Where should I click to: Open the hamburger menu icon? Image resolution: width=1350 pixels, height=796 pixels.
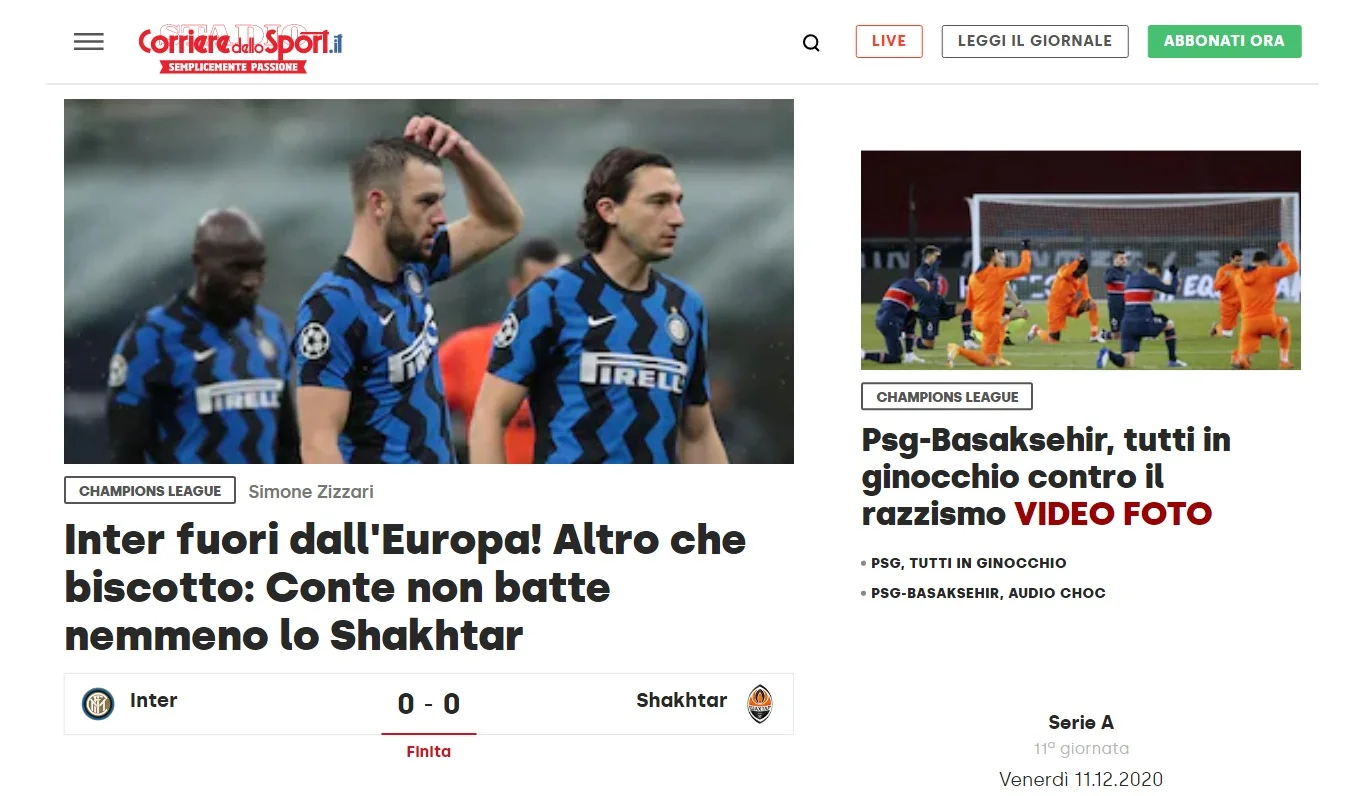(x=89, y=42)
